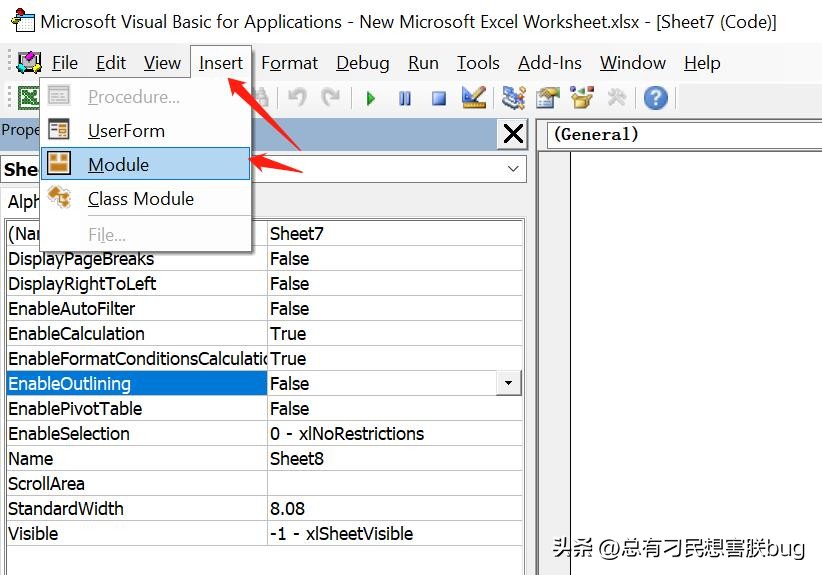
Task: Click the Sheet7 value of (Name)
Action: [x=395, y=233]
